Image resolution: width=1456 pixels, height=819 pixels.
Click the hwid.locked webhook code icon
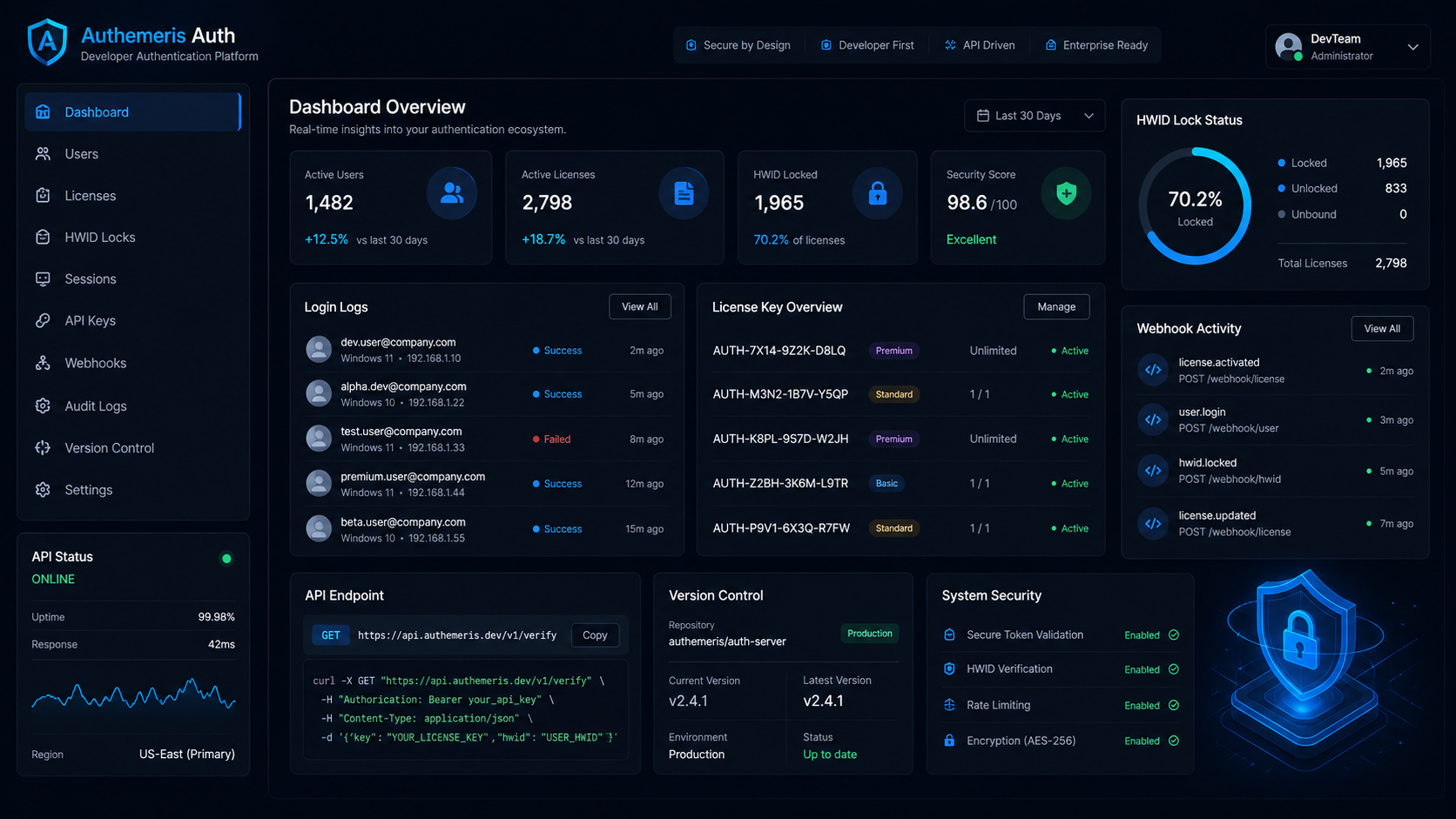point(1153,471)
